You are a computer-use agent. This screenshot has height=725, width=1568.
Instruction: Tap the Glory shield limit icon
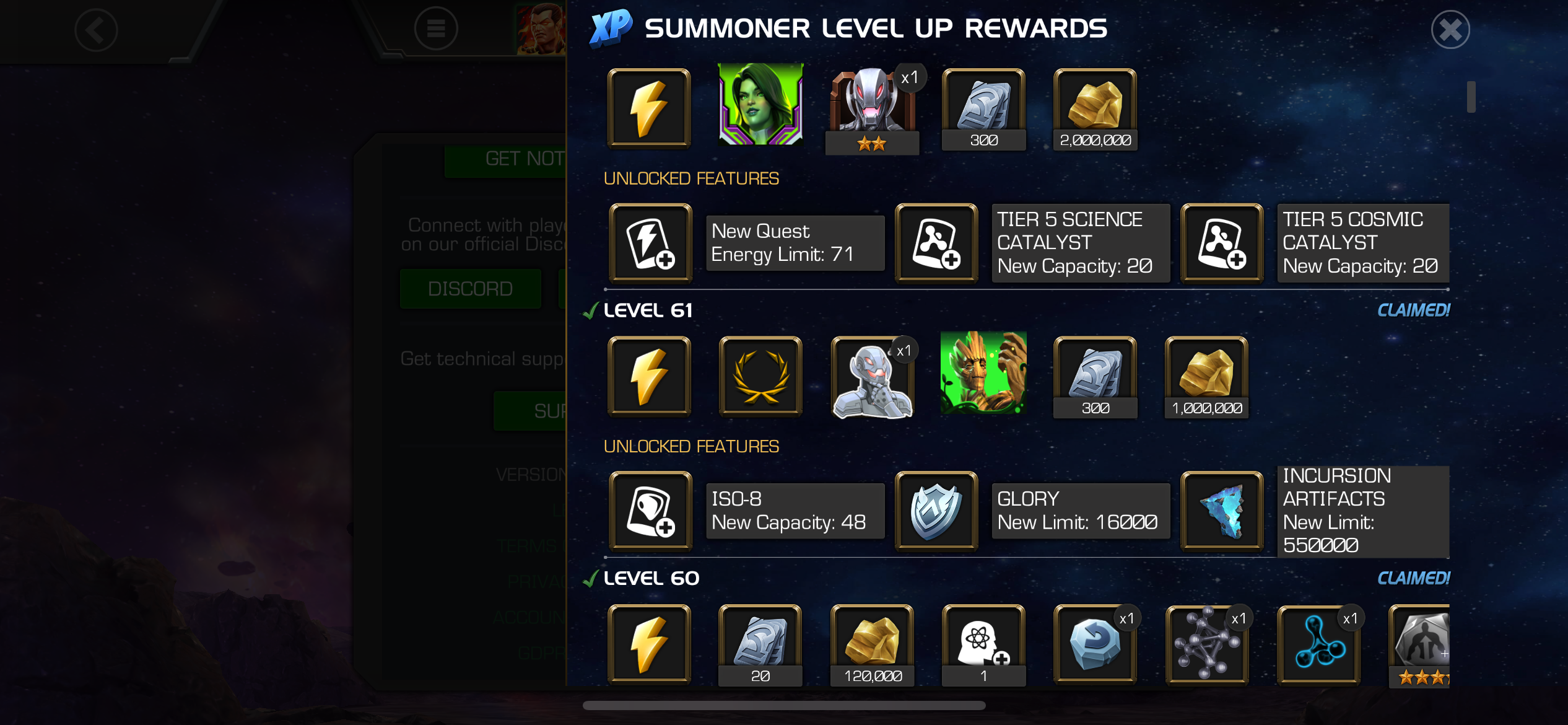coord(936,511)
